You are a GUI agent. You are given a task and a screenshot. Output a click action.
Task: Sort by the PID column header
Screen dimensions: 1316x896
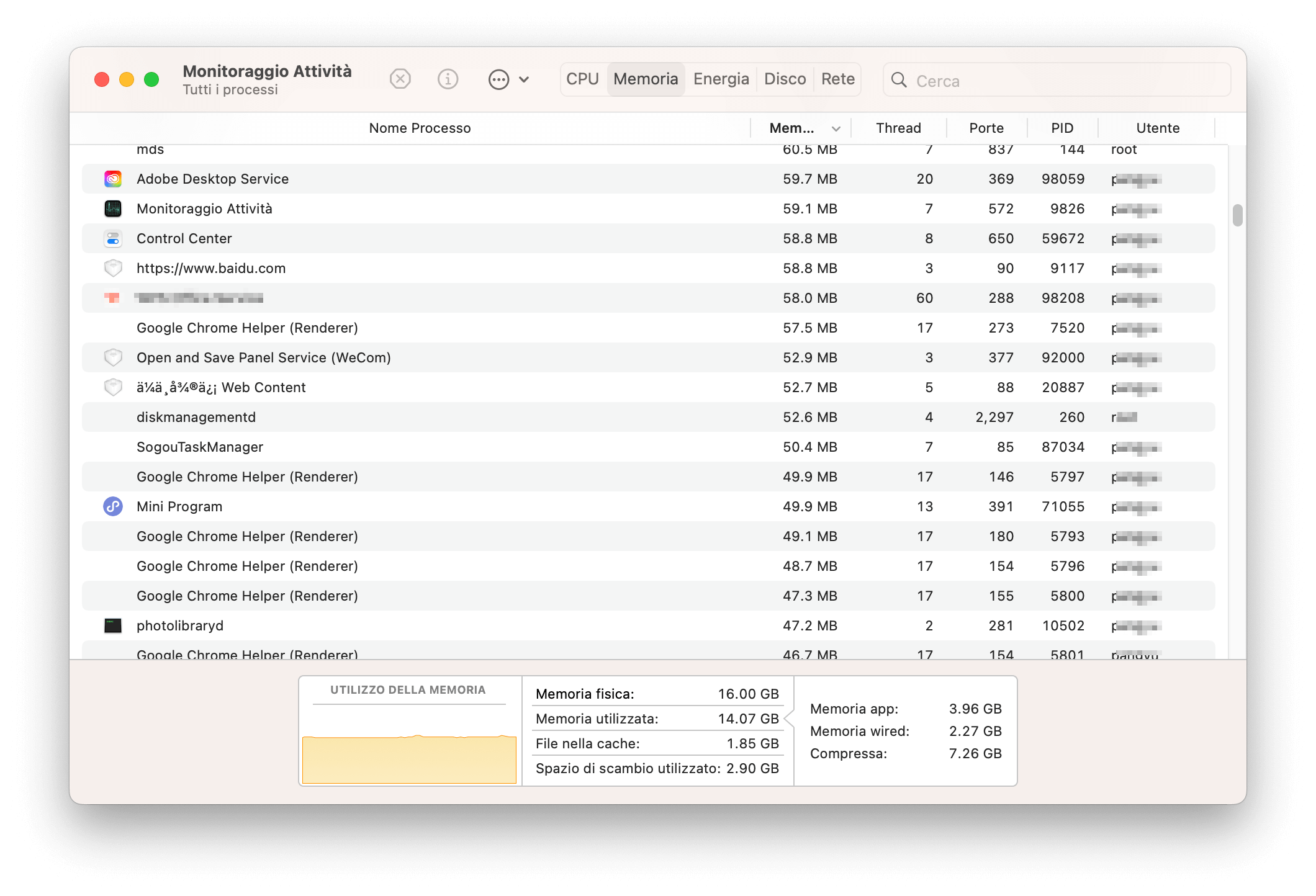click(1062, 128)
